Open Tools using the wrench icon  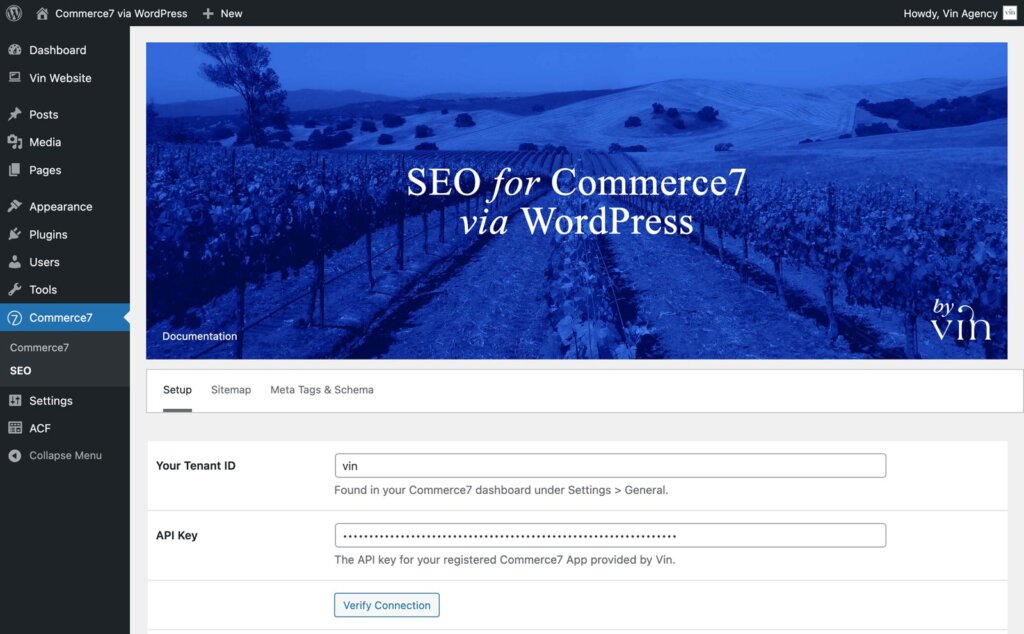coord(15,289)
